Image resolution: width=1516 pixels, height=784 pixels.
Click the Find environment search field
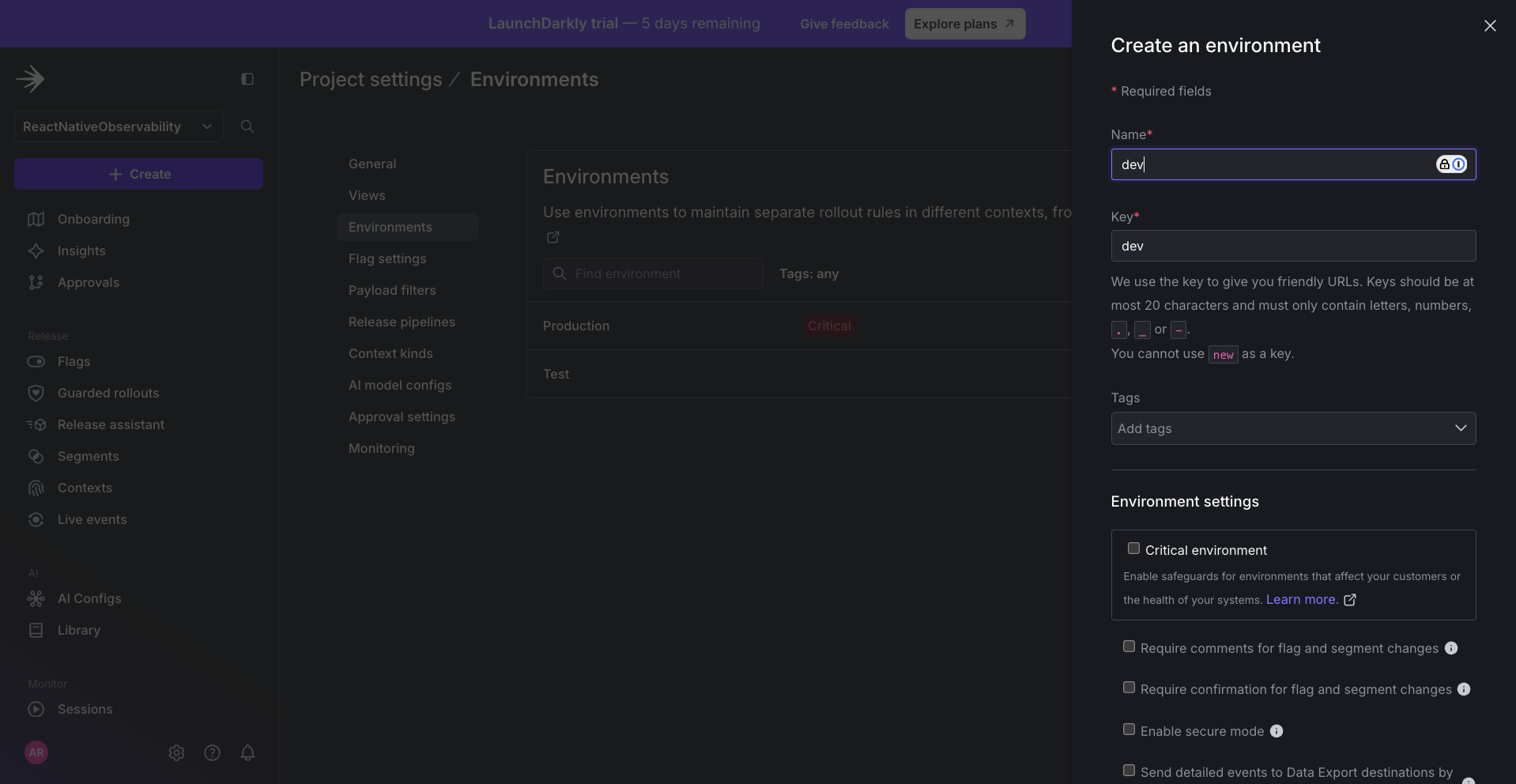click(x=653, y=273)
